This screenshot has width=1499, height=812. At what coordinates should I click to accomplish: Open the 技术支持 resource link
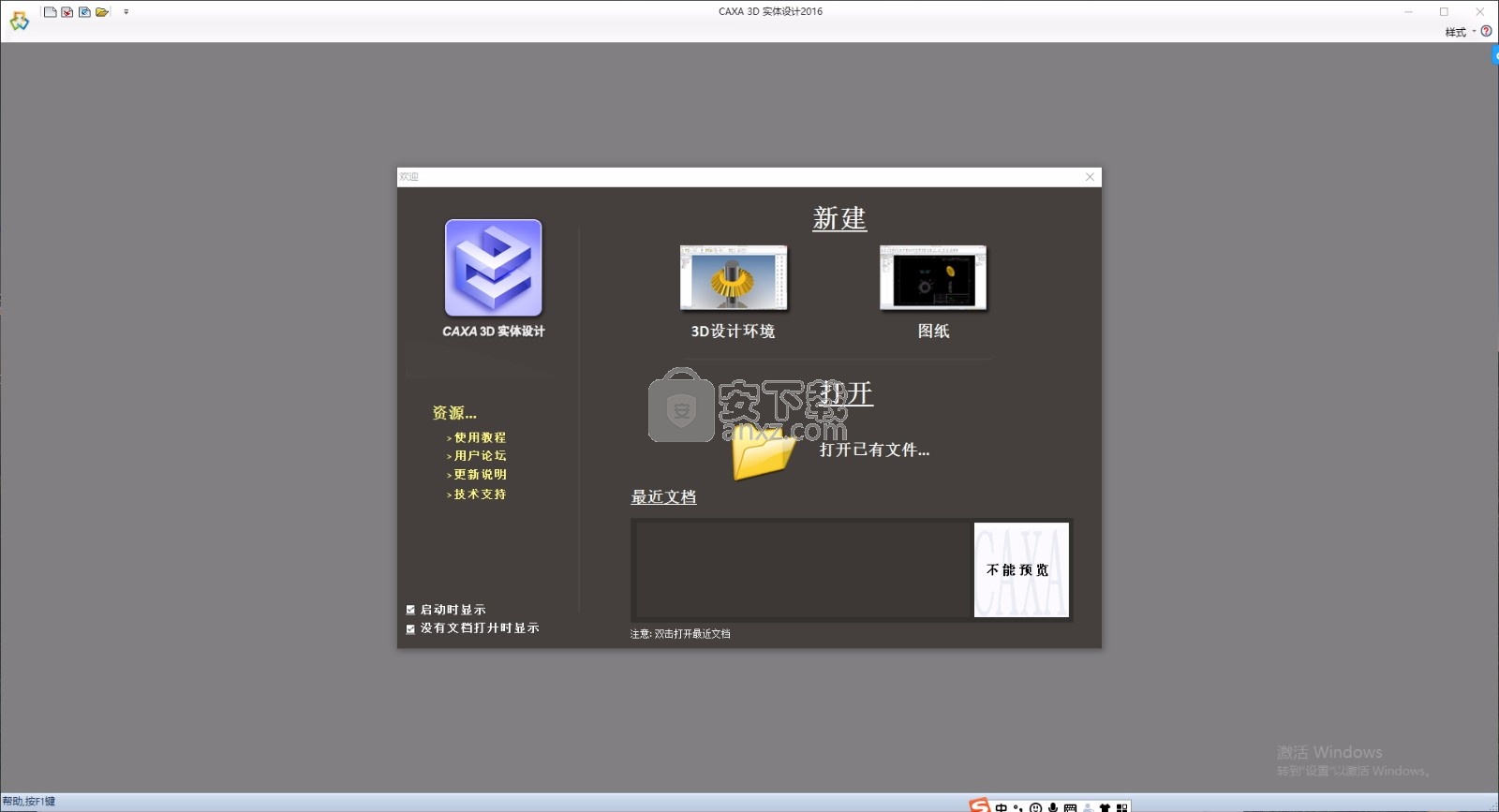tap(480, 495)
